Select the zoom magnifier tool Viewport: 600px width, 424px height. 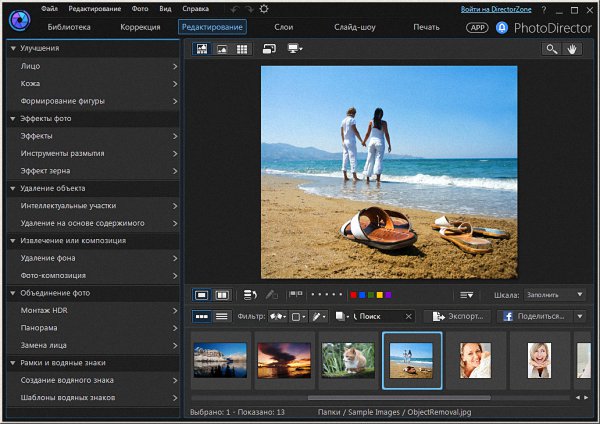pos(551,48)
